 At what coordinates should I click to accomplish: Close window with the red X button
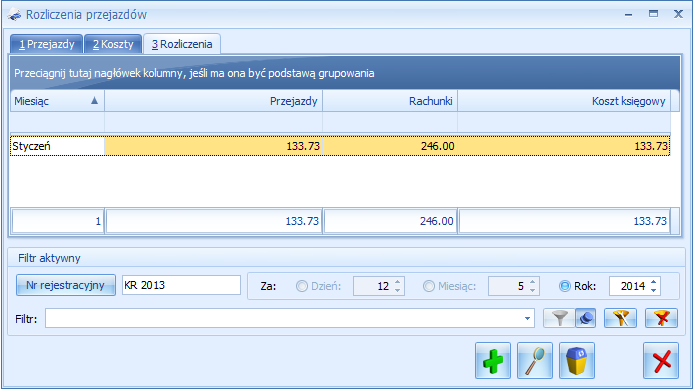tap(661, 361)
